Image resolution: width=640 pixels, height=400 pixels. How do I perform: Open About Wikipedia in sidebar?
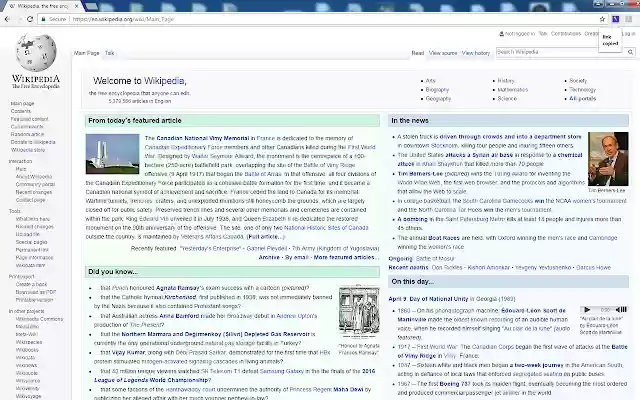coord(34,177)
